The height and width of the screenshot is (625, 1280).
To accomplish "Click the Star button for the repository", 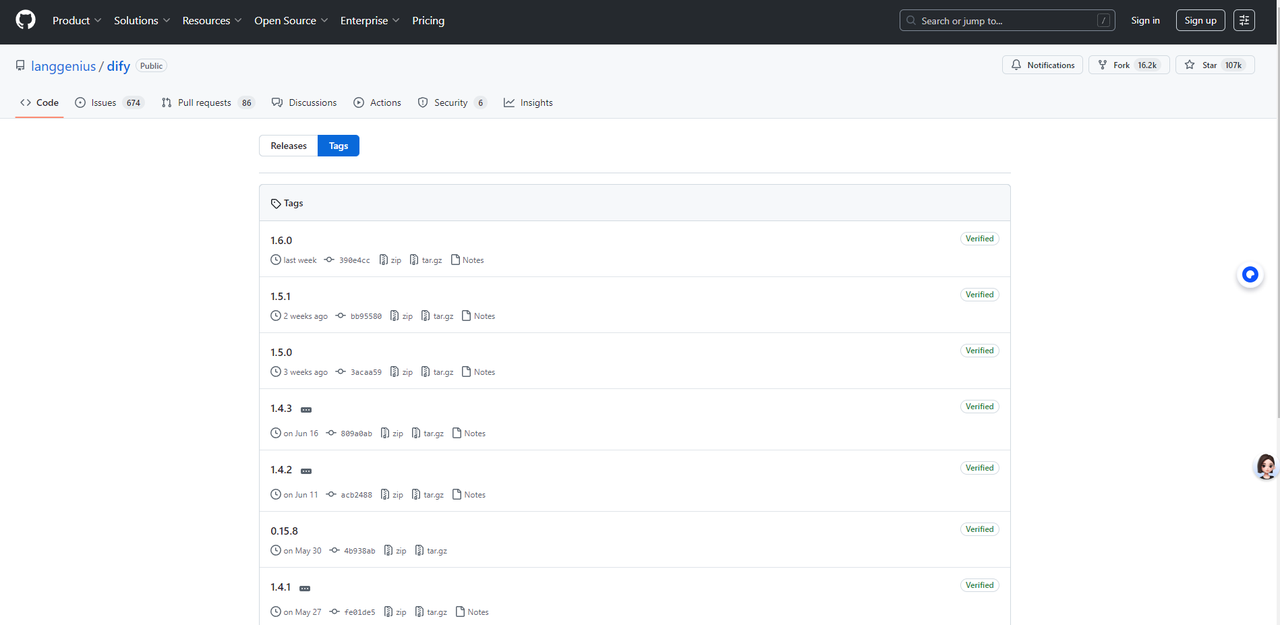I will [1214, 65].
